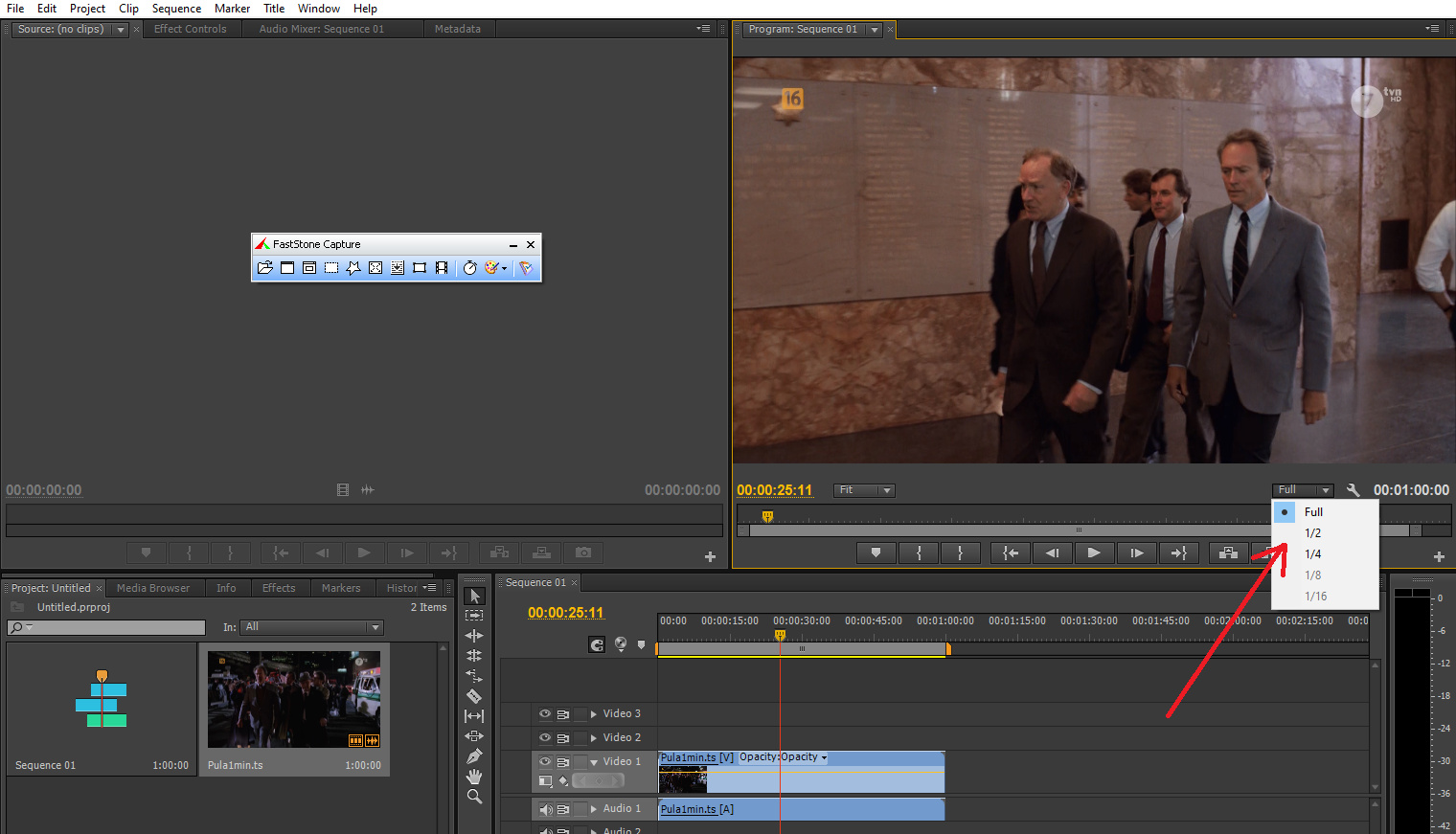Step back one frame in Program monitor
The height and width of the screenshot is (834, 1456).
coord(1052,552)
